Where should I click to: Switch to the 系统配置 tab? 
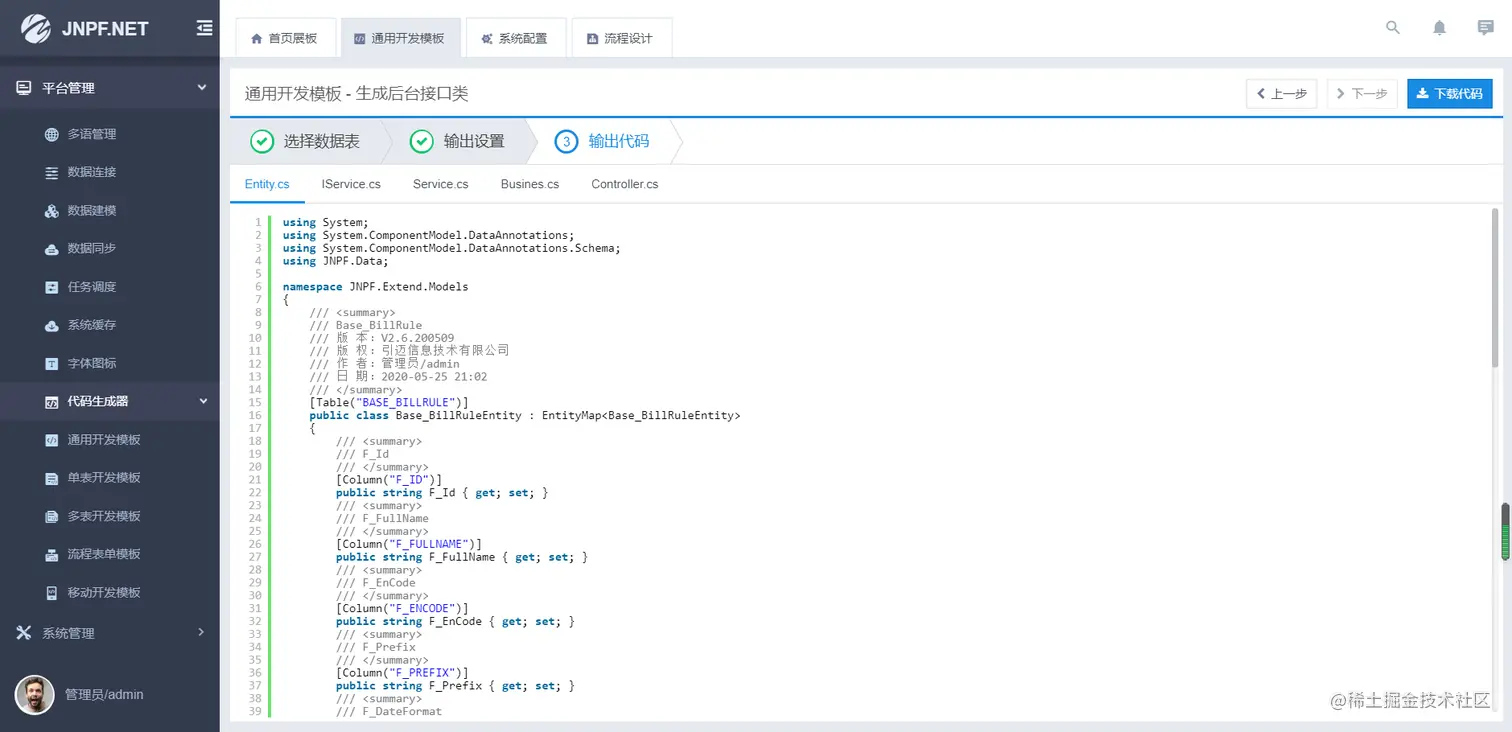click(x=515, y=38)
